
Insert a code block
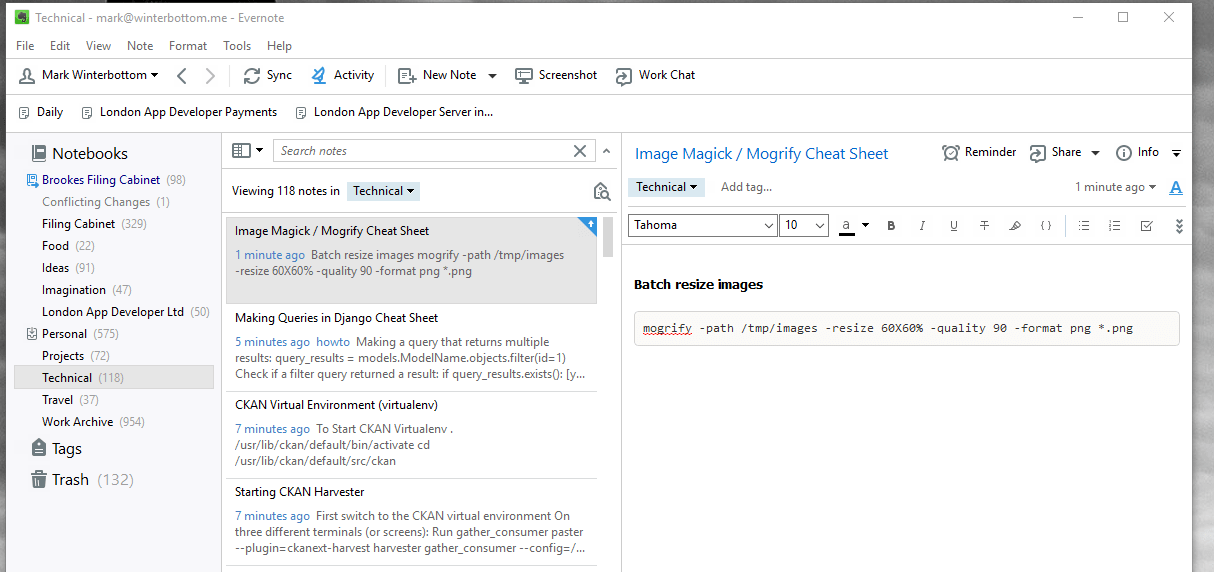[1046, 226]
